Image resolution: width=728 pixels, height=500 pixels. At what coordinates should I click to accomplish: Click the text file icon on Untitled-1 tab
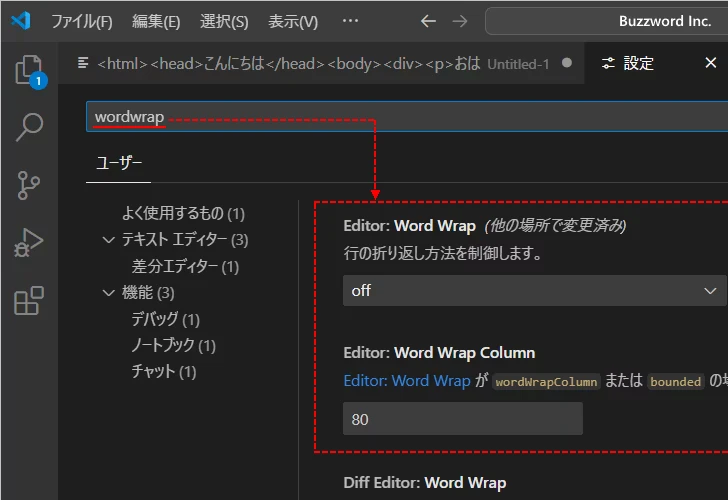point(83,63)
